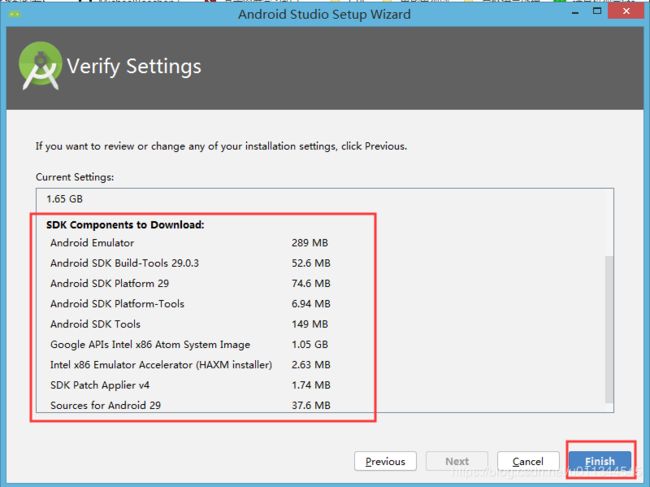Click the installation settings instruction sentence
Image resolution: width=650 pixels, height=487 pixels.
point(221,146)
